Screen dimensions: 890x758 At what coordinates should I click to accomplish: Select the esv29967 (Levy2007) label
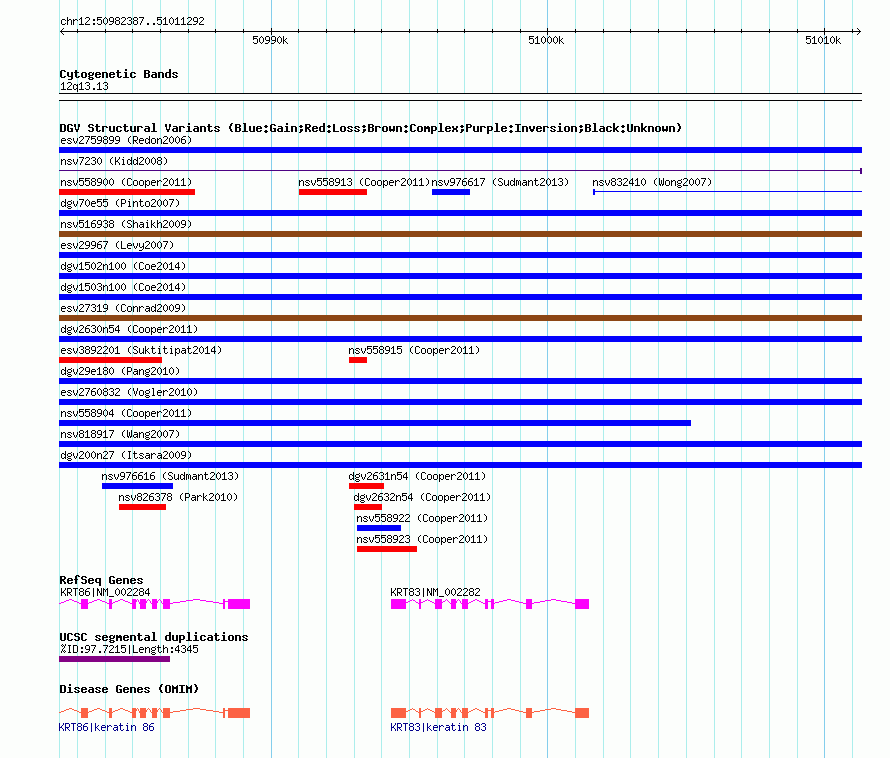(117, 245)
